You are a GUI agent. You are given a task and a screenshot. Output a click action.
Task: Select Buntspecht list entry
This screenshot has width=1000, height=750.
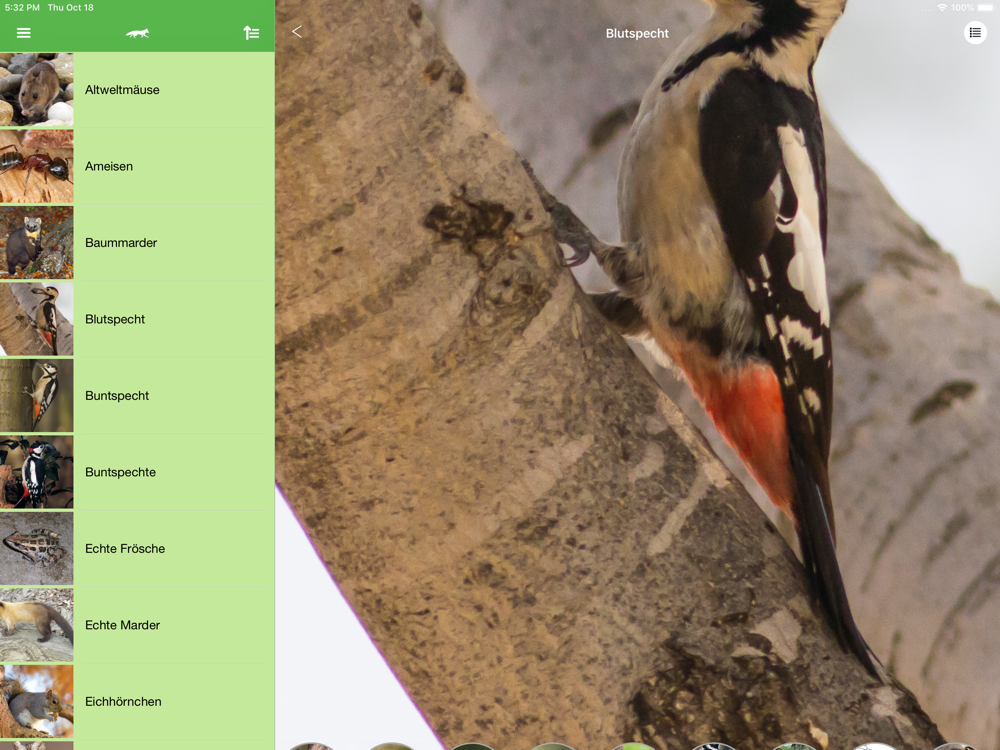point(137,396)
